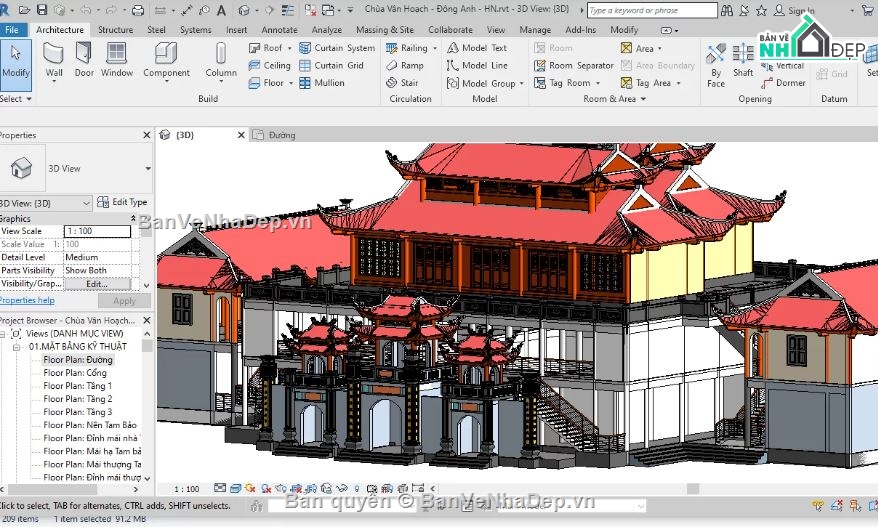Click the Edit Type button
This screenshot has height=527, width=878.
pos(123,203)
